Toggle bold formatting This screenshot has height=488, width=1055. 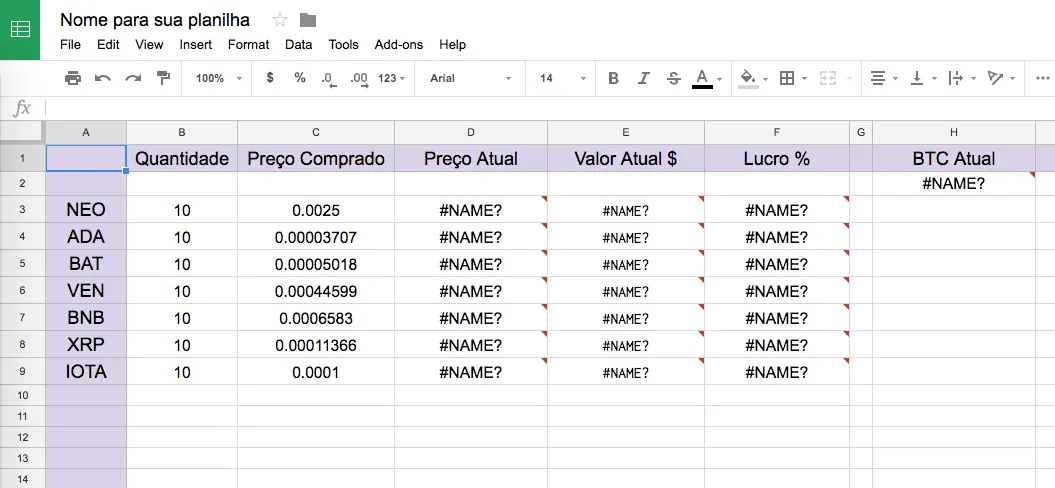[x=613, y=78]
